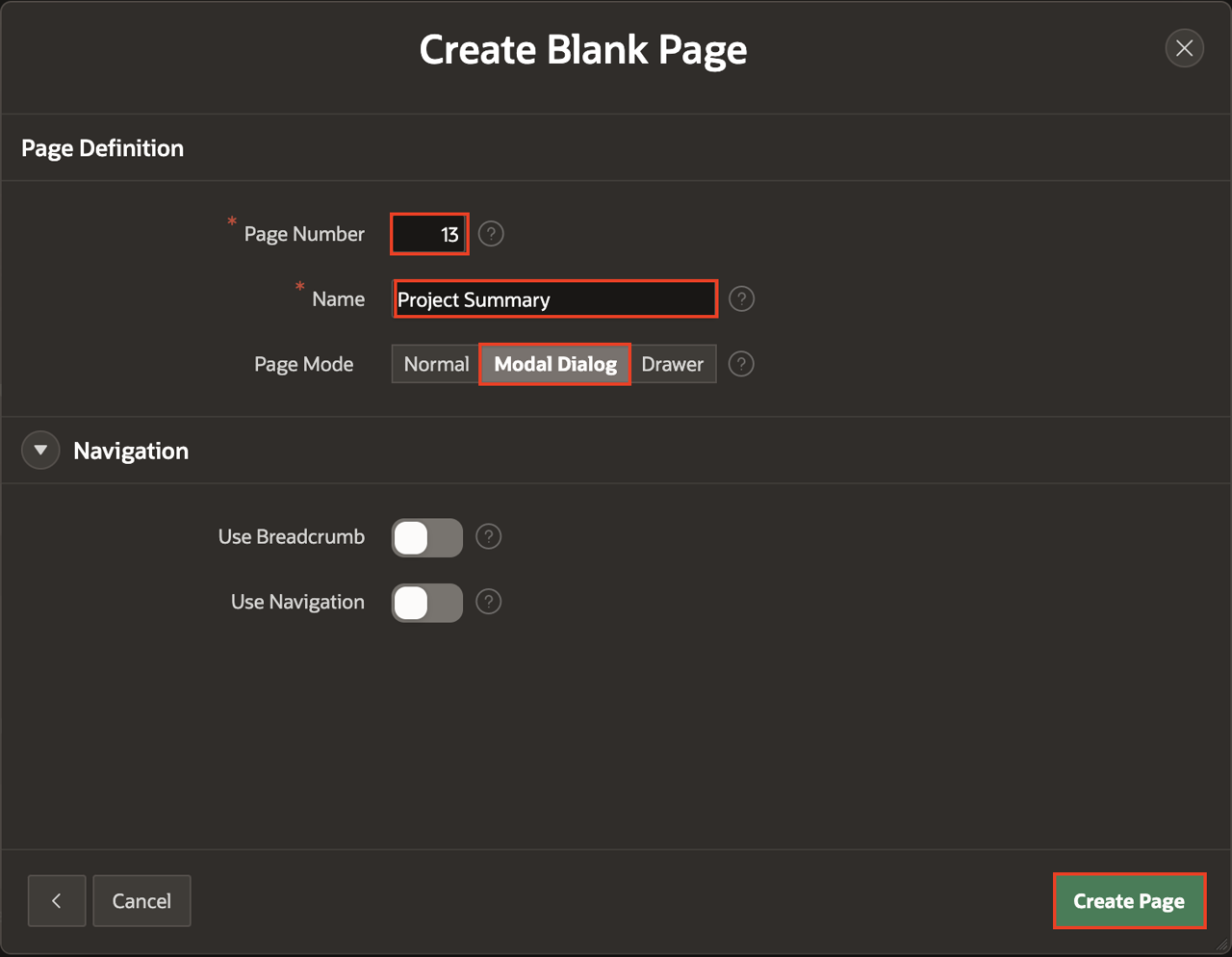Open help for the Page Number field
Viewport: 1232px width, 957px height.
[491, 234]
